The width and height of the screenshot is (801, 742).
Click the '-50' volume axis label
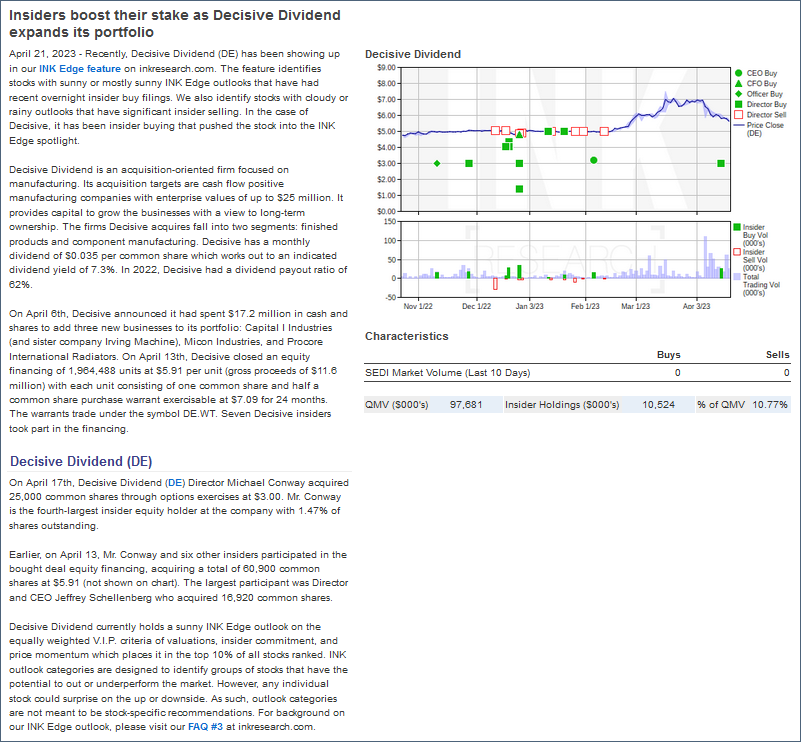pos(390,297)
